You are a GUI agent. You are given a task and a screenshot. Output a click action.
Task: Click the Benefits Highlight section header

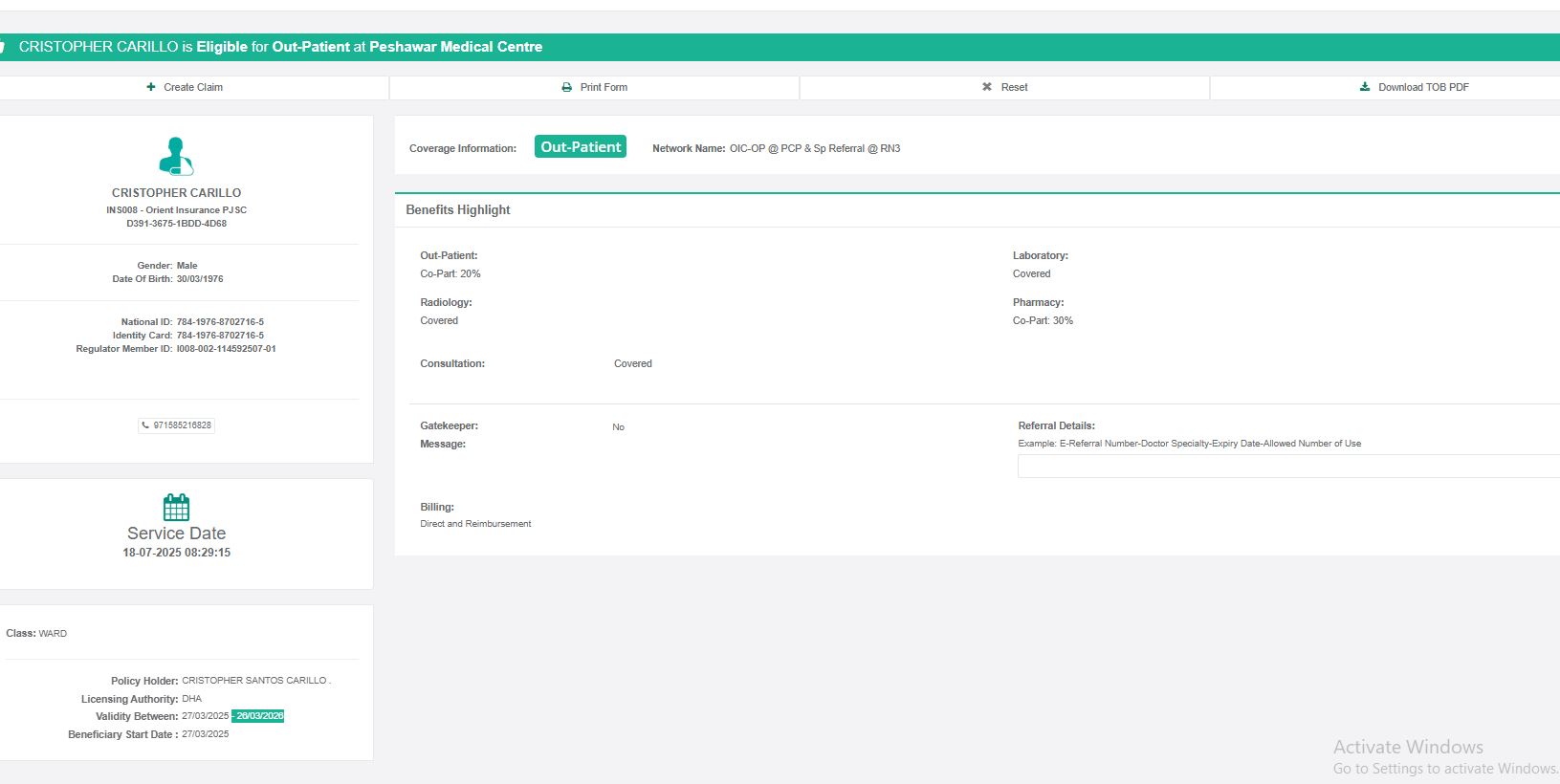458,210
